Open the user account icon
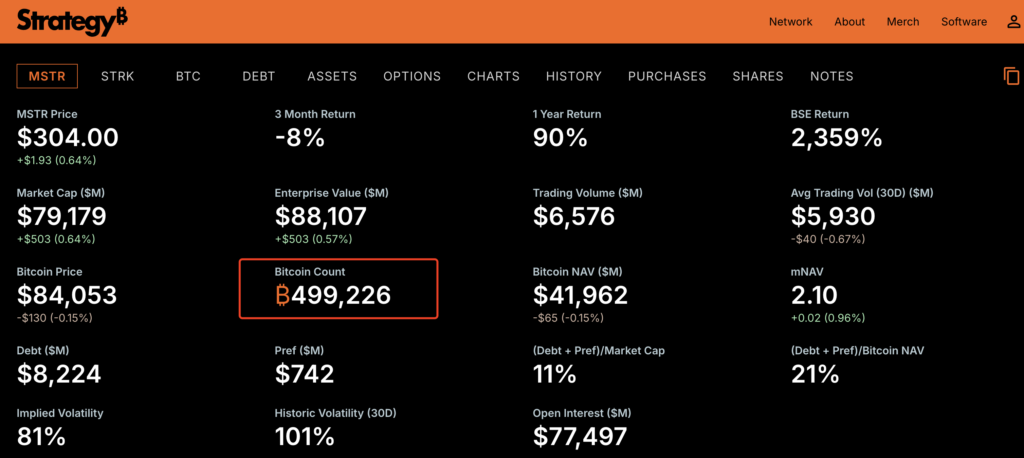The image size is (1024, 458). 1013,22
